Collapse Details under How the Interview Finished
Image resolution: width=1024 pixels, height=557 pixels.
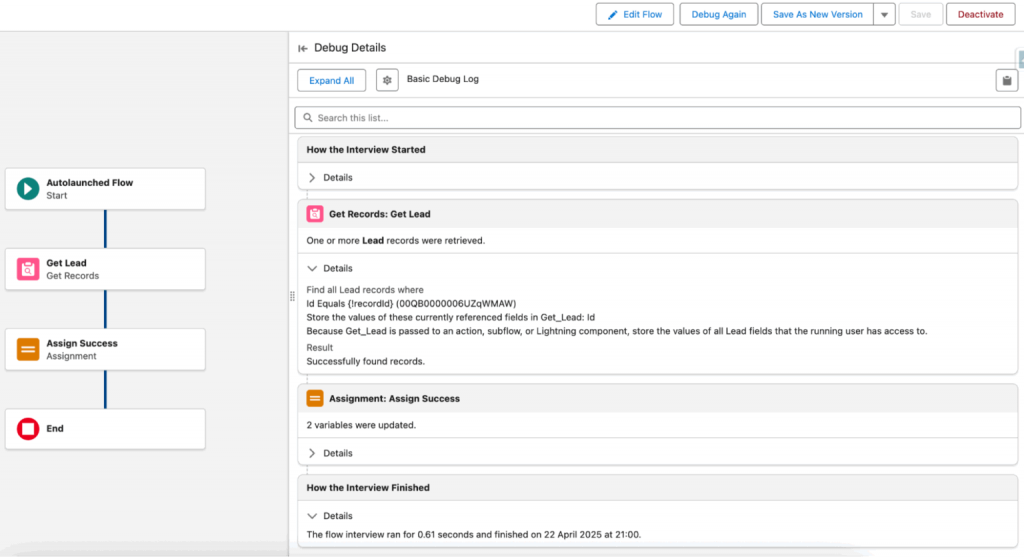tap(312, 516)
